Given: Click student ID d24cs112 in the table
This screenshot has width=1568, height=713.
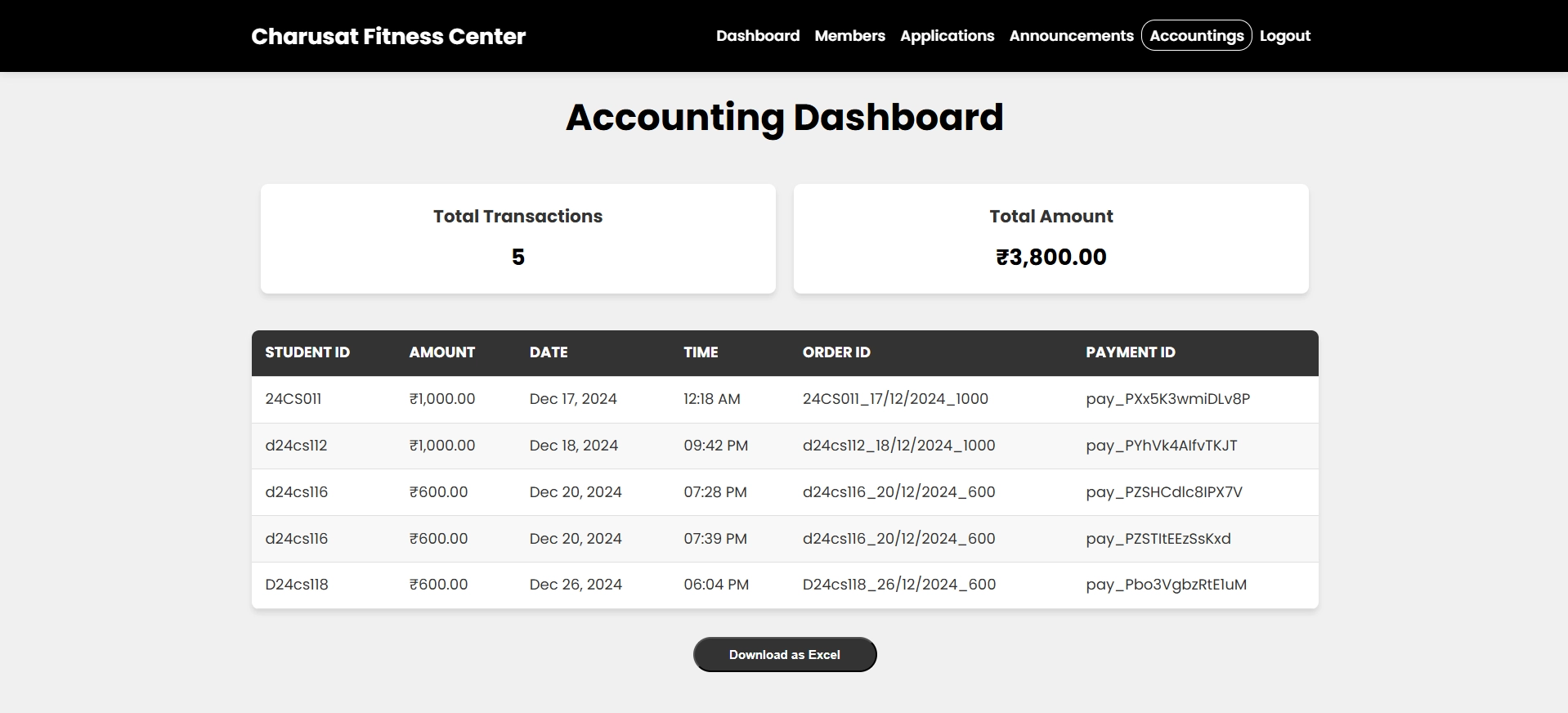Looking at the screenshot, I should [x=296, y=446].
